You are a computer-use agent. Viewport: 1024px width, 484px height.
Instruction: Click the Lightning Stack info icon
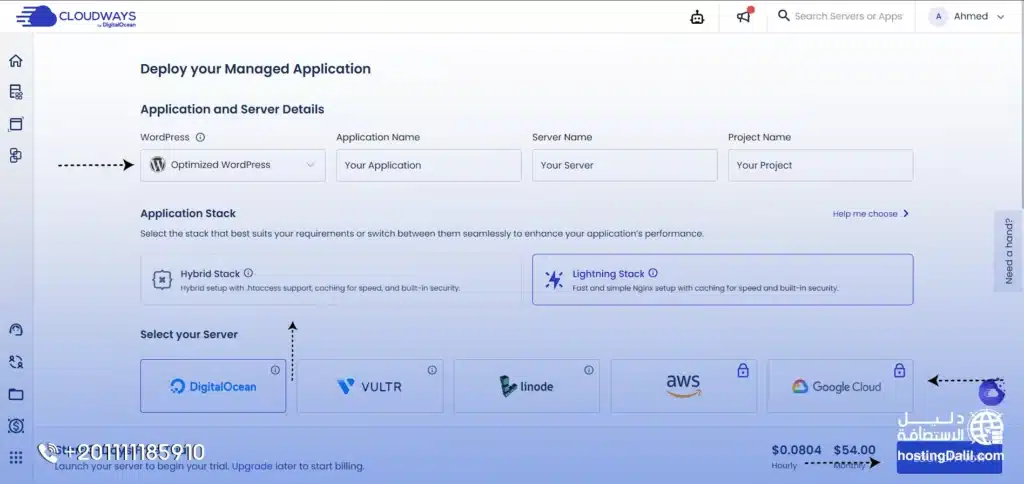coord(653,273)
